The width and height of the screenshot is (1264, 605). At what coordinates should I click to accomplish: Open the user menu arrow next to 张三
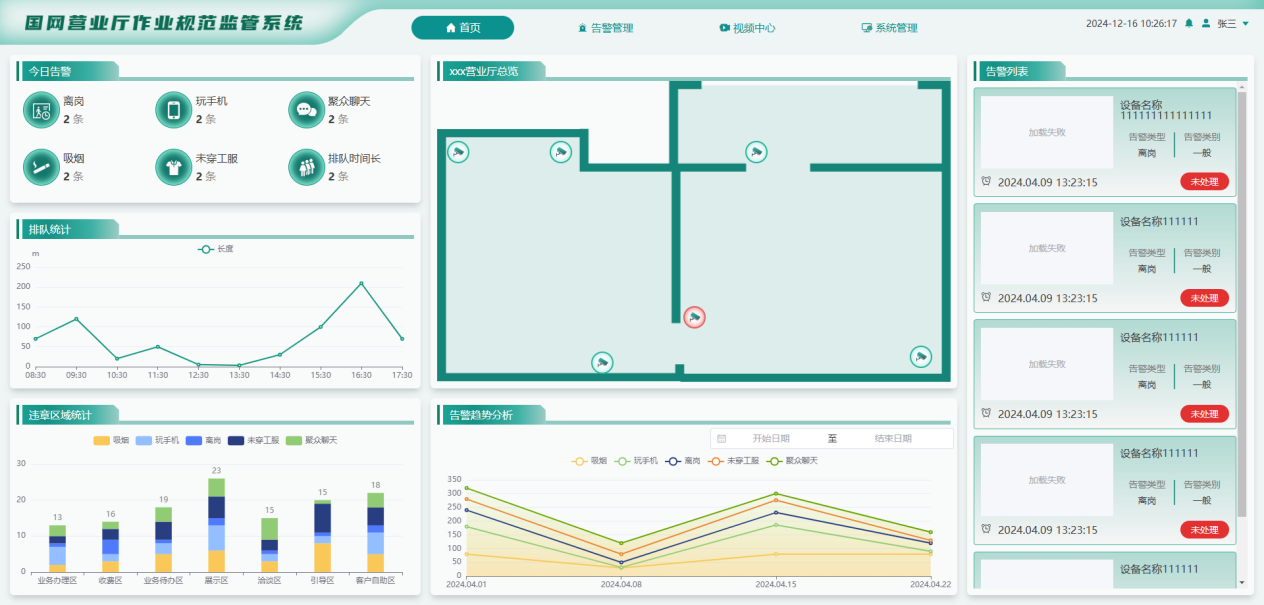pyautogui.click(x=1245, y=23)
